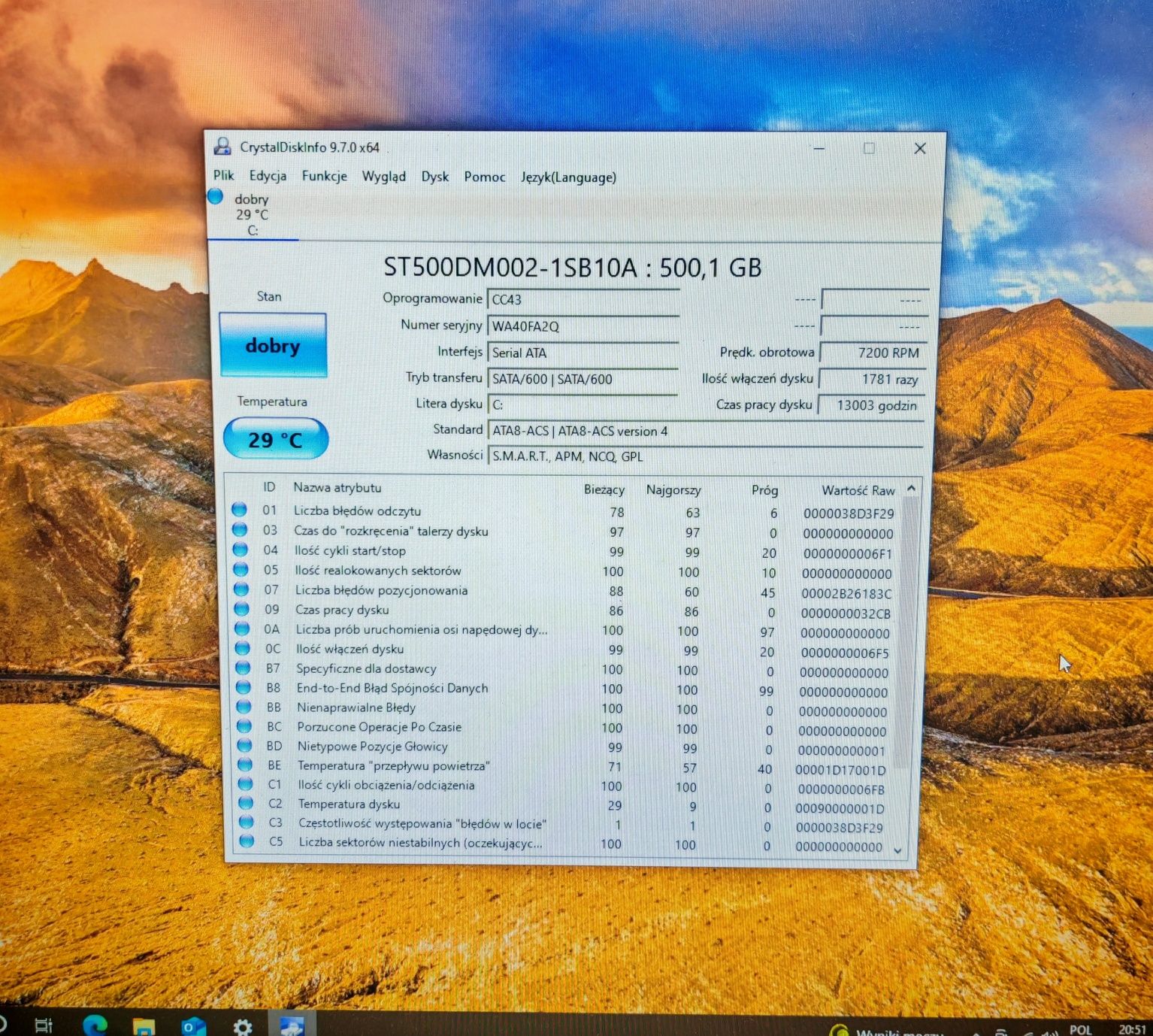The width and height of the screenshot is (1153, 1036).
Task: Click the Nazwa atrybutu column header
Action: coord(337,487)
